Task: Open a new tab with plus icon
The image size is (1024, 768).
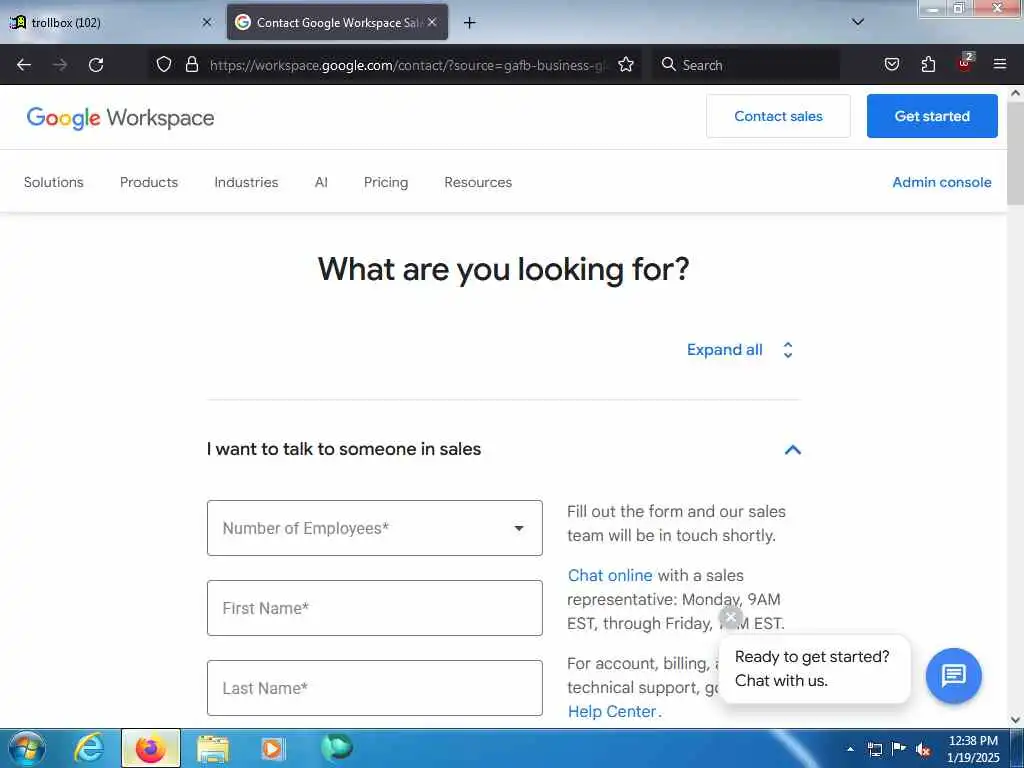Action: point(470,23)
